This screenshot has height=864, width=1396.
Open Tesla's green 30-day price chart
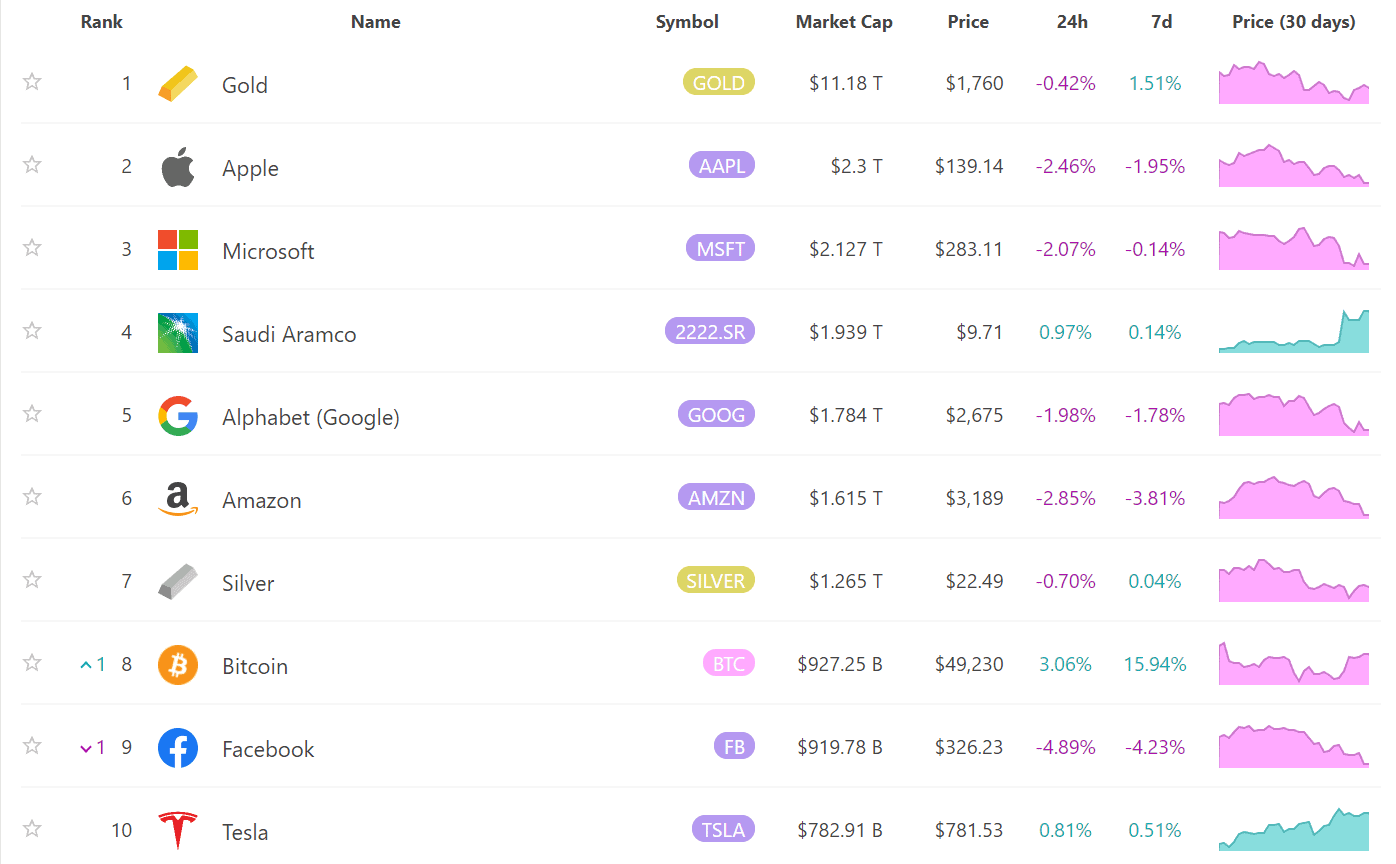click(x=1294, y=829)
